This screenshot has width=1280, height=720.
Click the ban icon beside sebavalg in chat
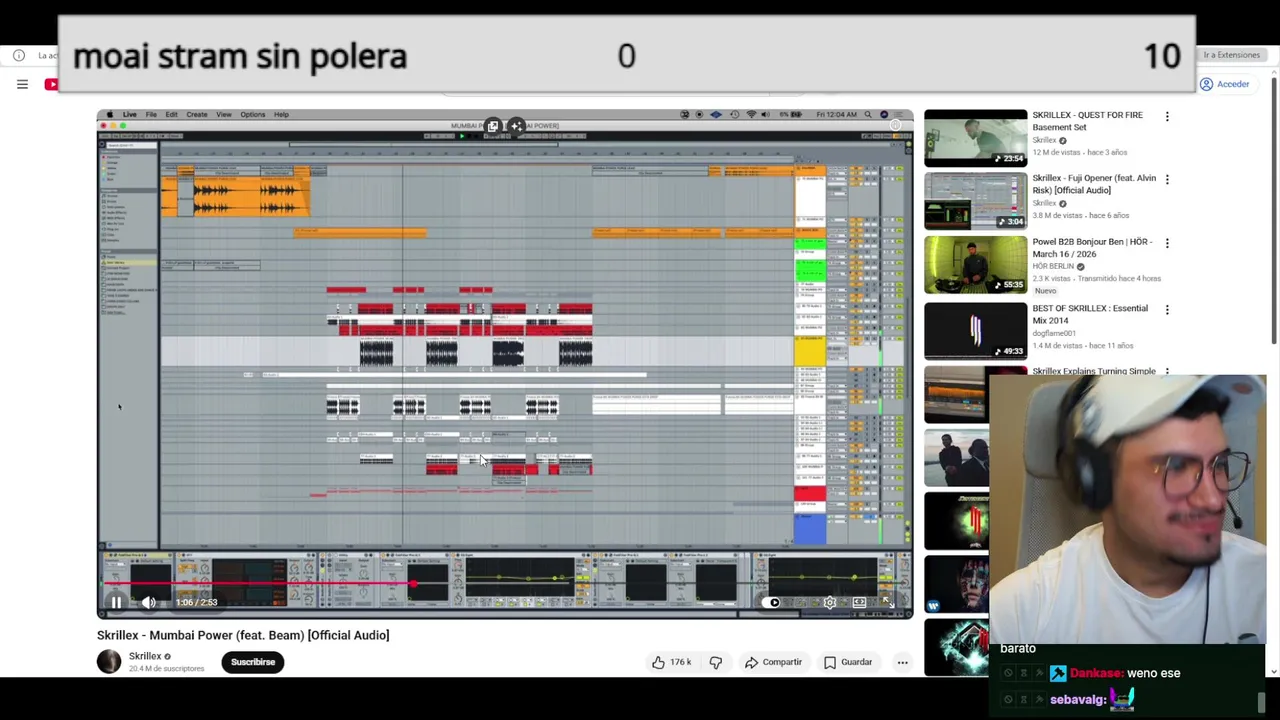(1008, 700)
